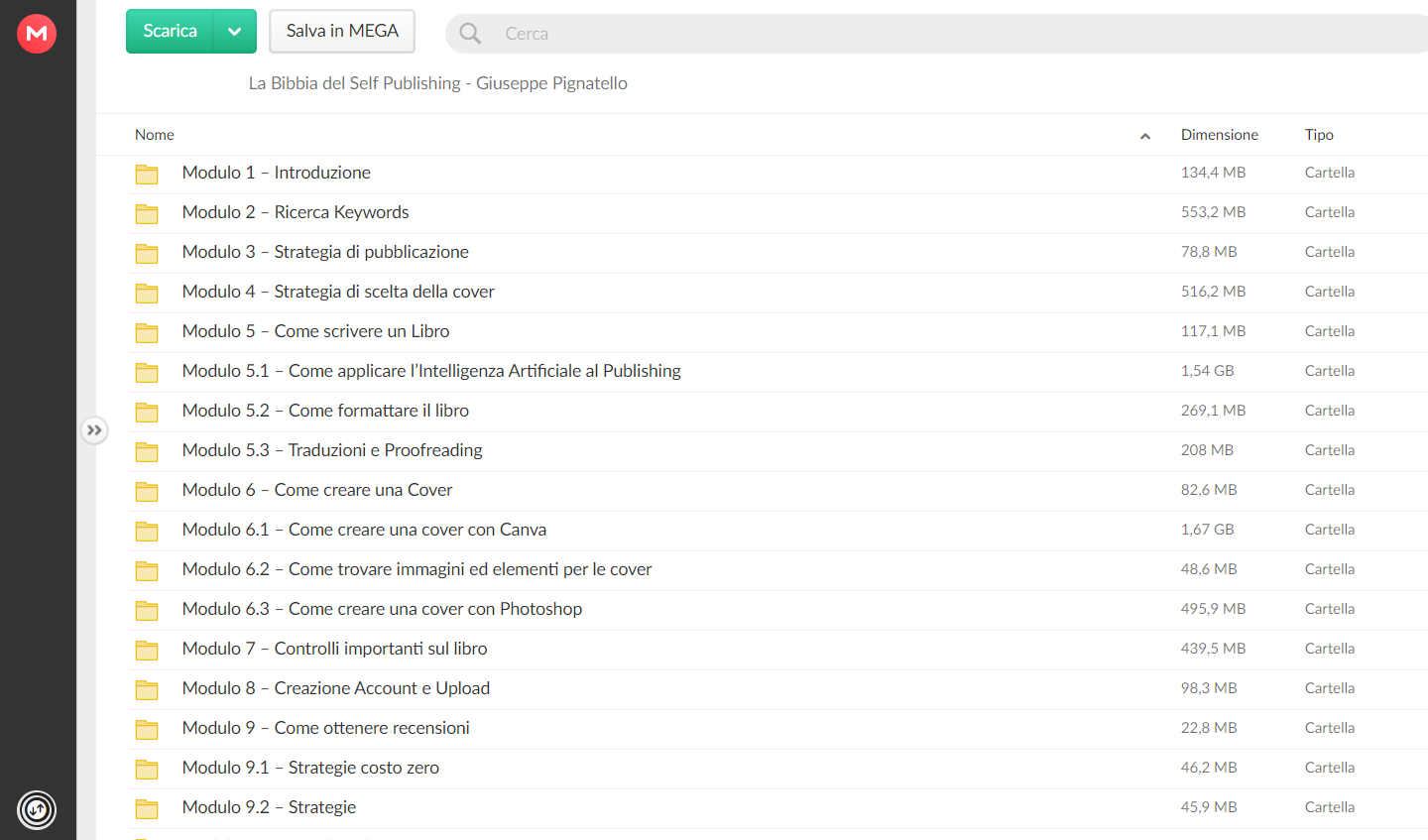
Task: Open Modulo 3 – Strategia di pubblicazione
Action: point(325,252)
